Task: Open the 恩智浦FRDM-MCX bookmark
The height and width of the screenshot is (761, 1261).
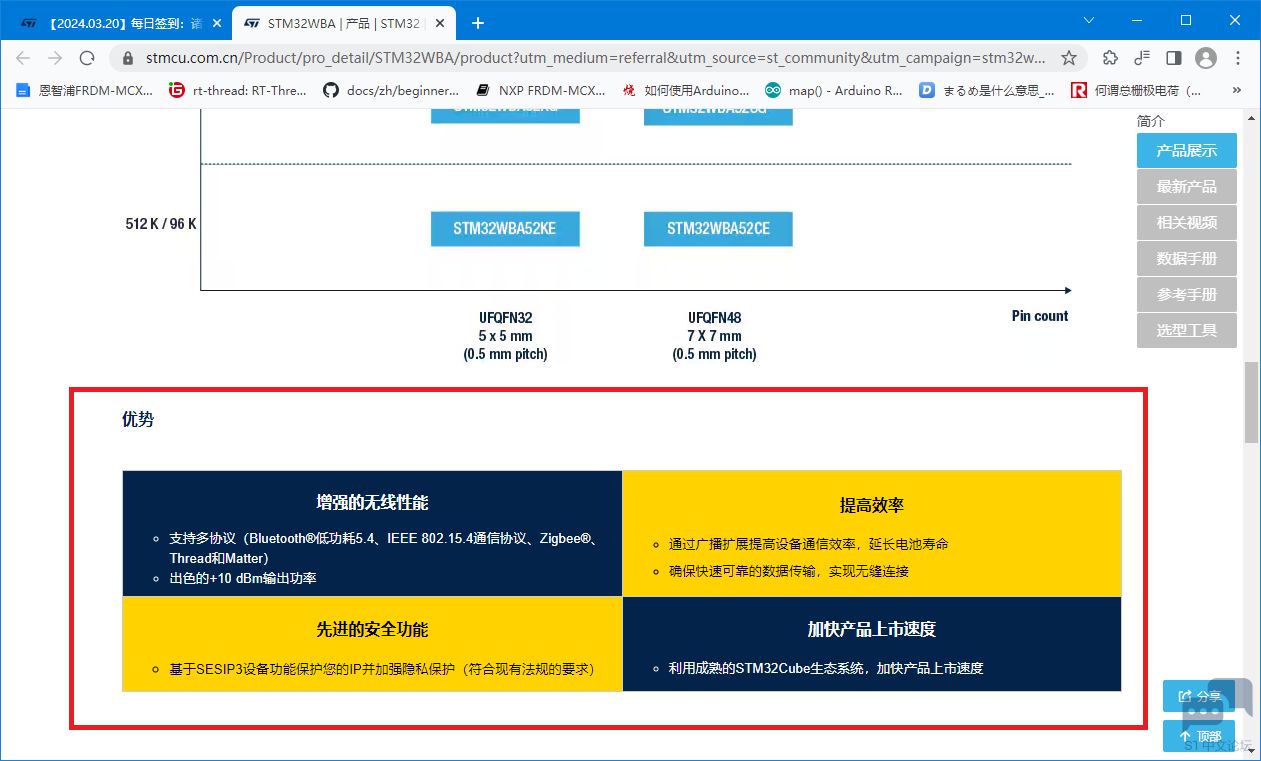Action: (x=85, y=90)
